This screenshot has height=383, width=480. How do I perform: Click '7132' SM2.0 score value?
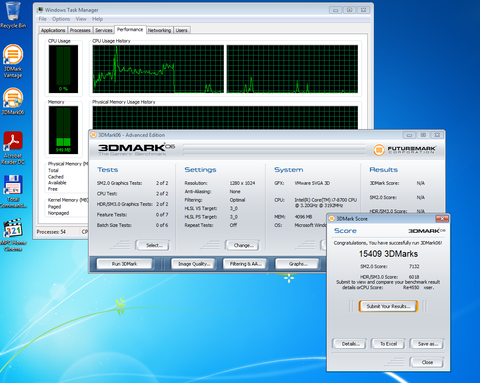[414, 266]
